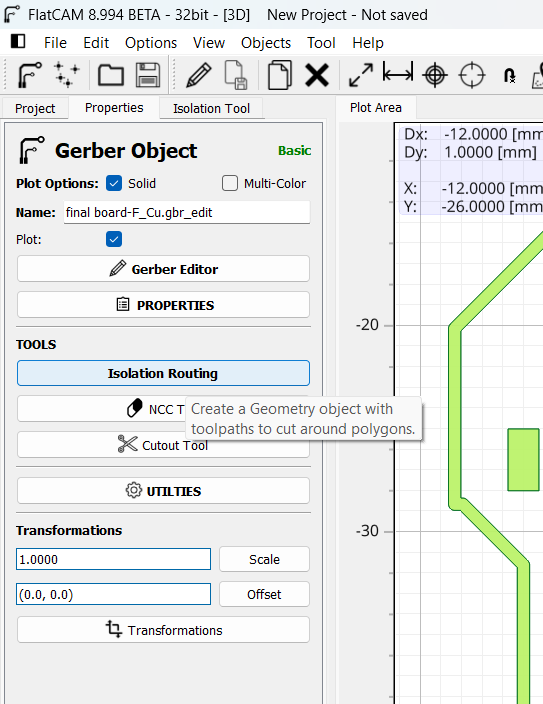543x704 pixels.
Task: Switch to the Isolation Tool tab
Action: click(x=211, y=108)
